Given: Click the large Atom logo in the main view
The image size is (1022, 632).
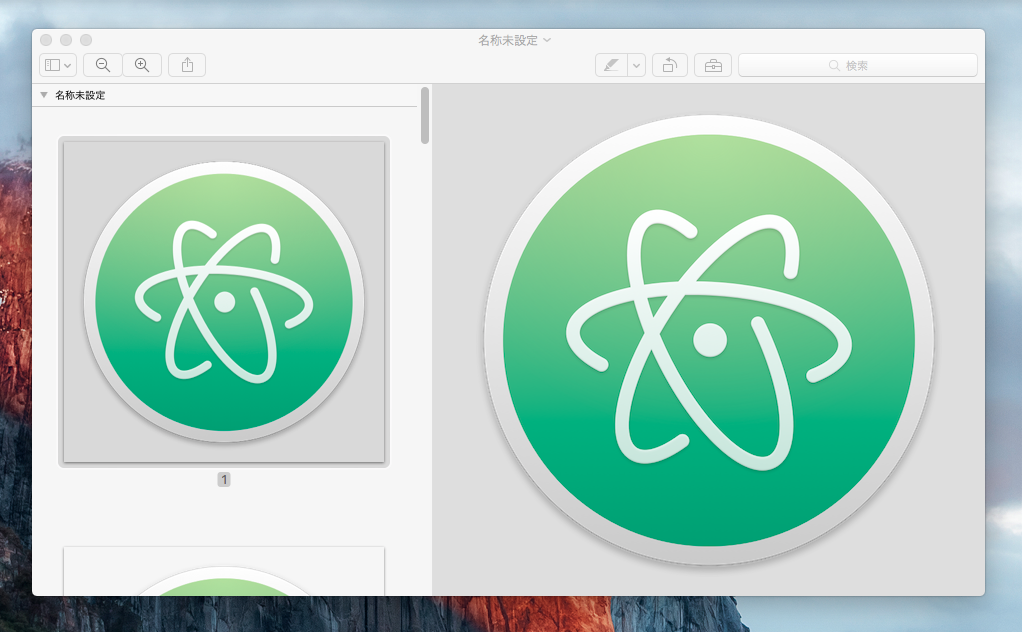Looking at the screenshot, I should point(708,340).
